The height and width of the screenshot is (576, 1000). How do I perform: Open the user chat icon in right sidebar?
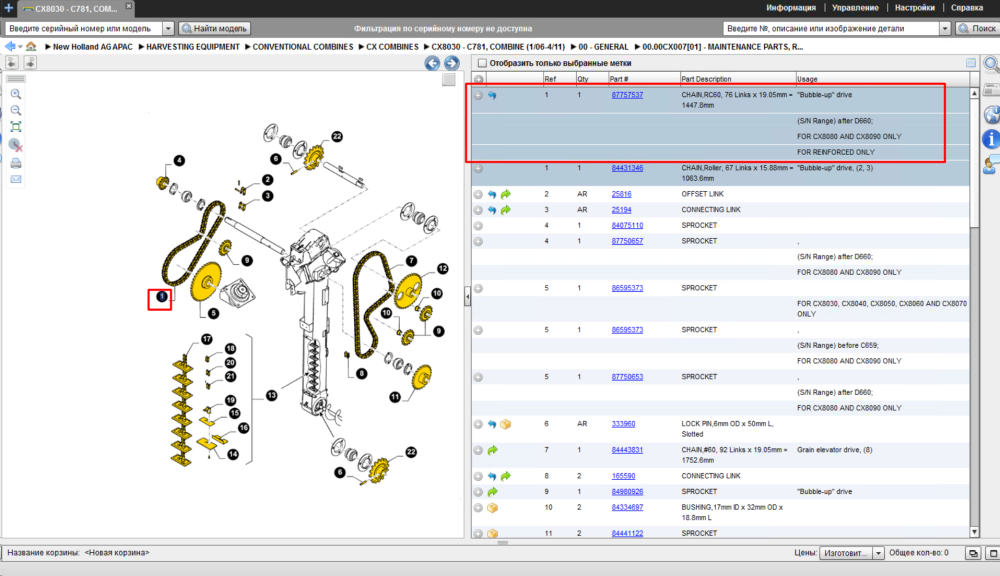(991, 165)
